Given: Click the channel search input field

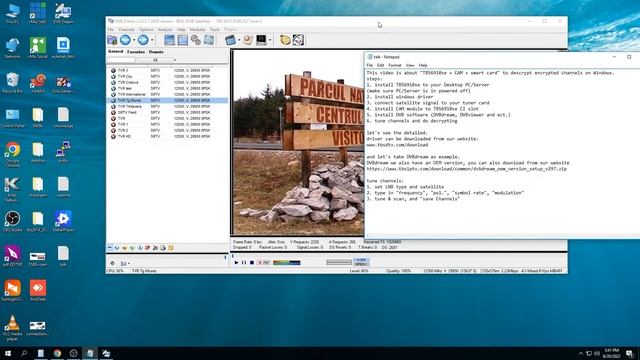Looking at the screenshot, I should point(121,60).
